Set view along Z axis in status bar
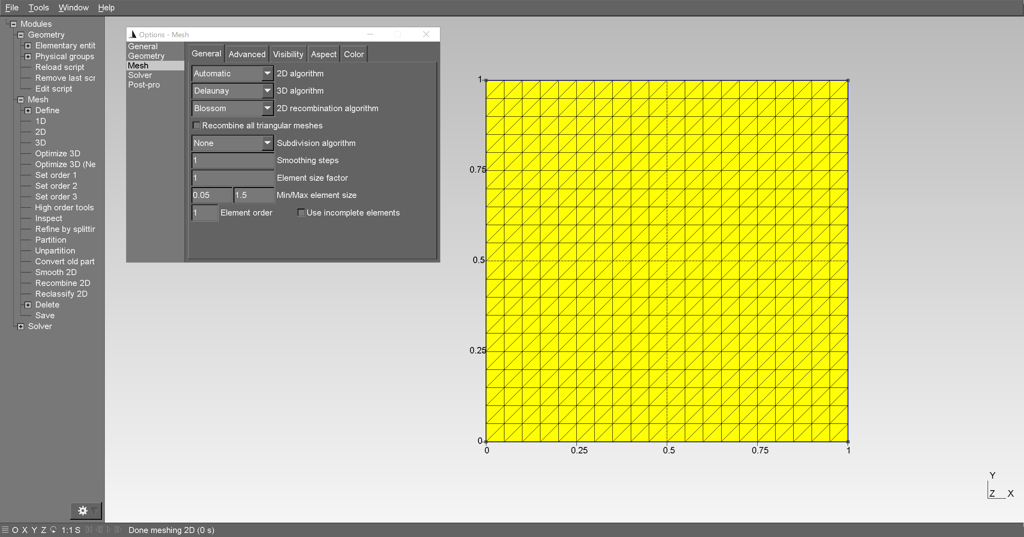 pos(42,530)
